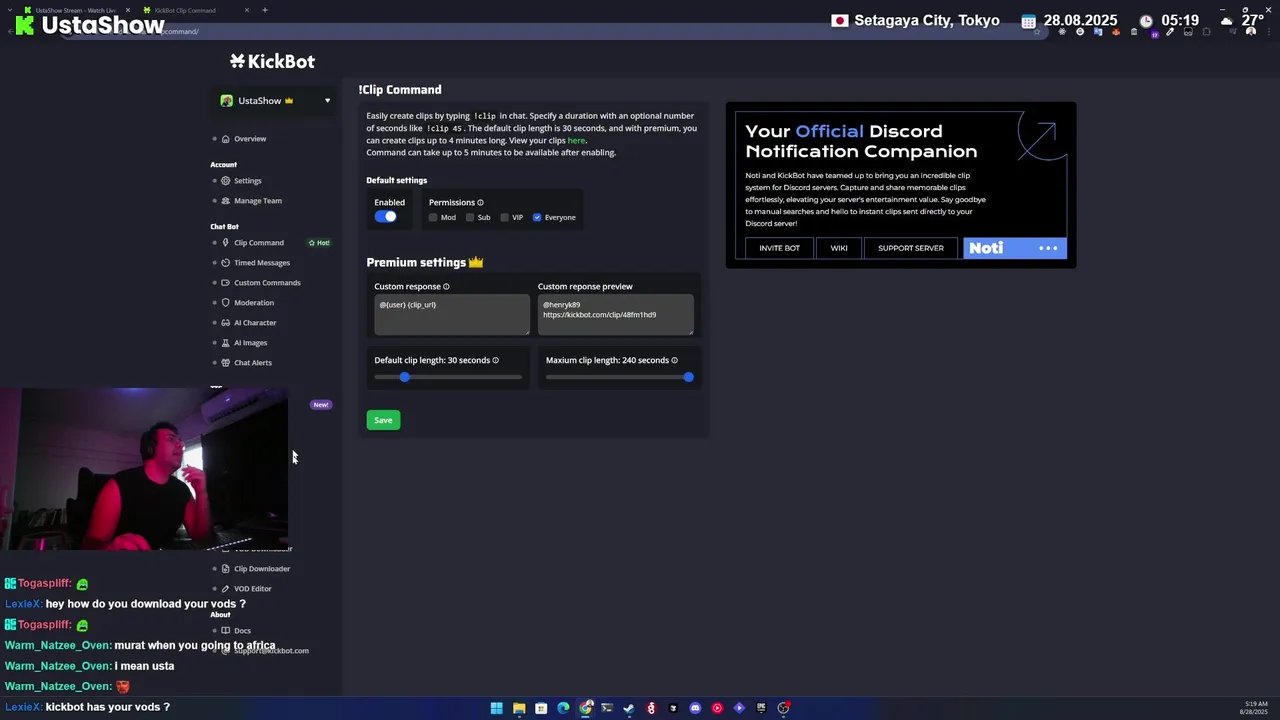
Task: Check the VIP permission checkbox
Action: tap(504, 218)
